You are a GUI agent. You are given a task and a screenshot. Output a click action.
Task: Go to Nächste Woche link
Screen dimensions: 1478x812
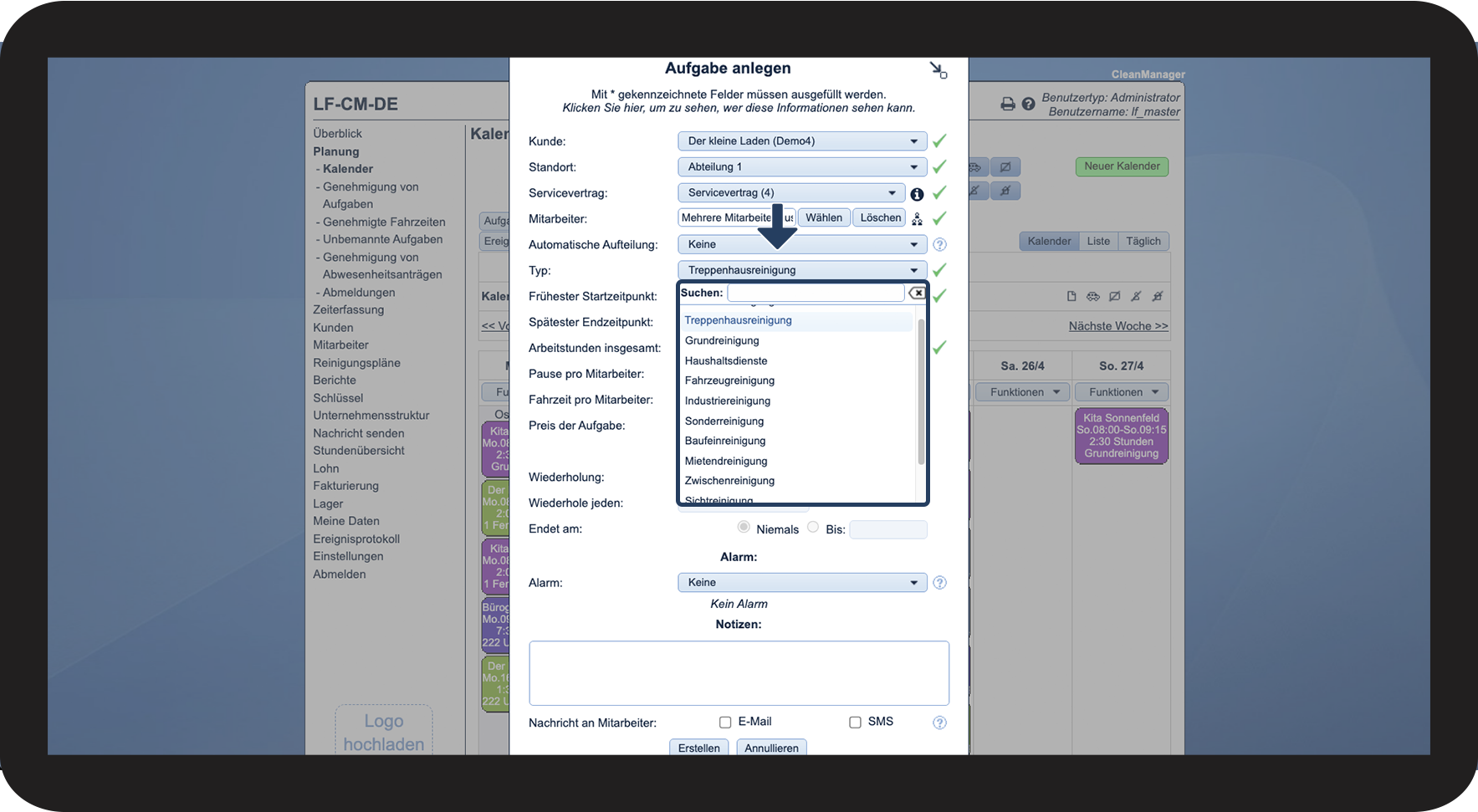click(1118, 326)
